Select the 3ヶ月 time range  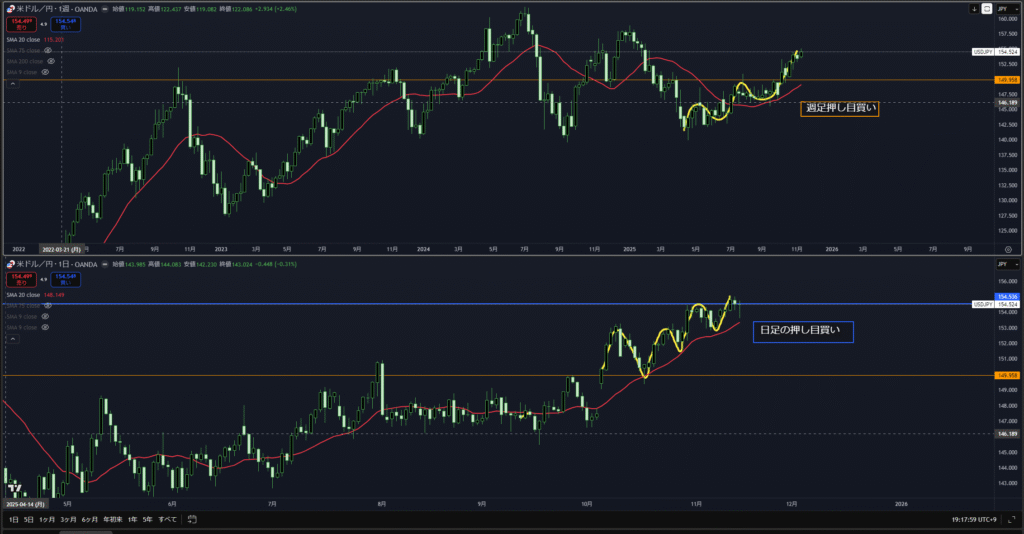[x=68, y=519]
